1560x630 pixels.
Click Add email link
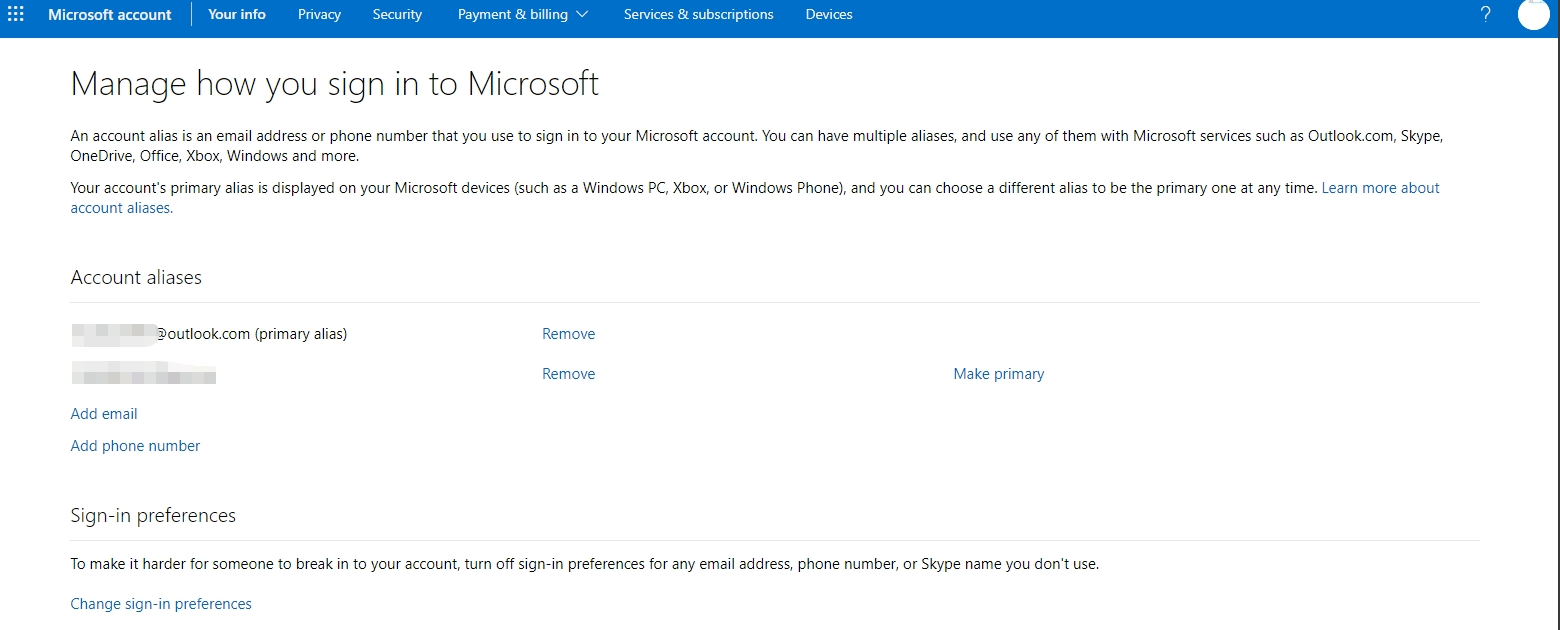pos(104,414)
